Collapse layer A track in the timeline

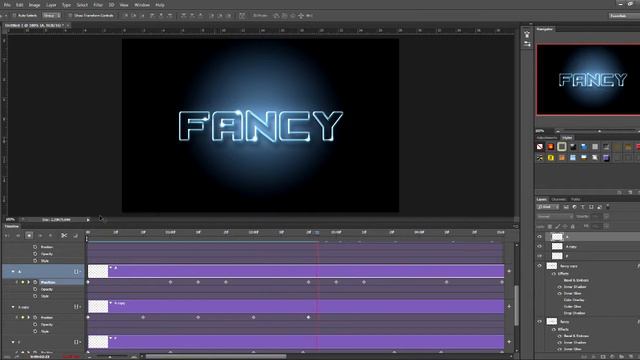tap(13, 271)
